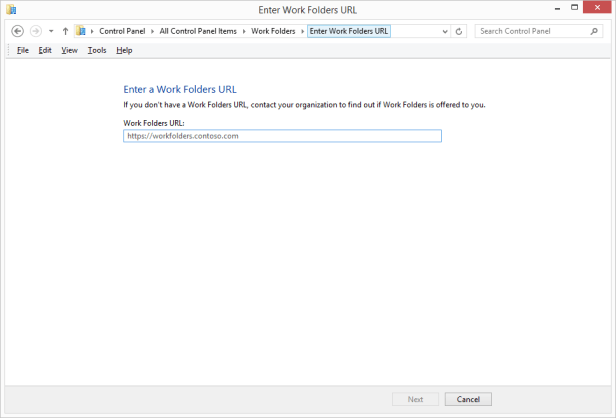Image resolution: width=616 pixels, height=418 pixels.
Task: Click the Back navigation arrow
Action: 17,31
